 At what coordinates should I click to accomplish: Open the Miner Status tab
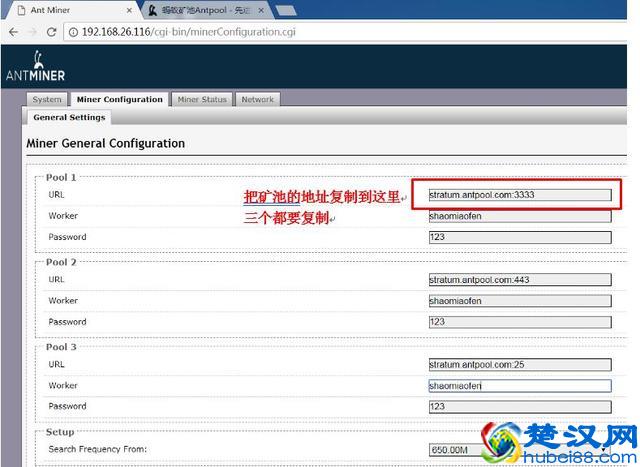click(202, 100)
